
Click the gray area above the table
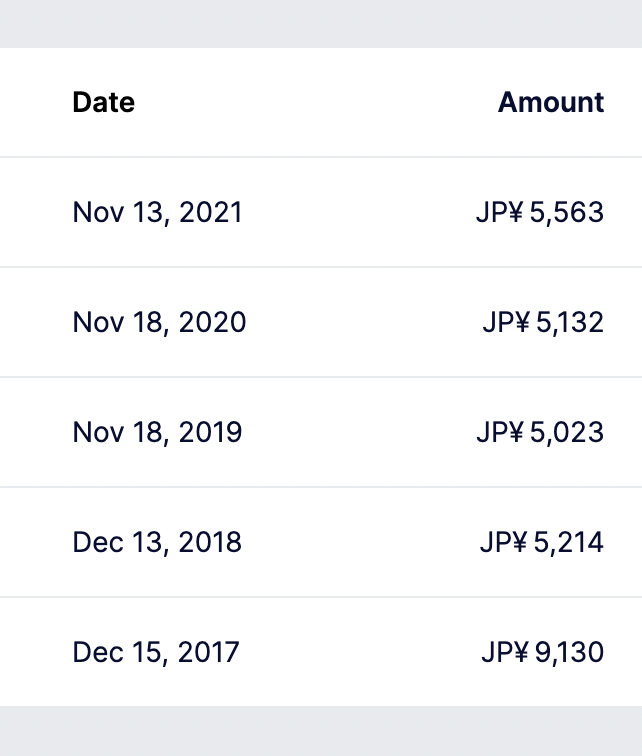click(x=321, y=24)
